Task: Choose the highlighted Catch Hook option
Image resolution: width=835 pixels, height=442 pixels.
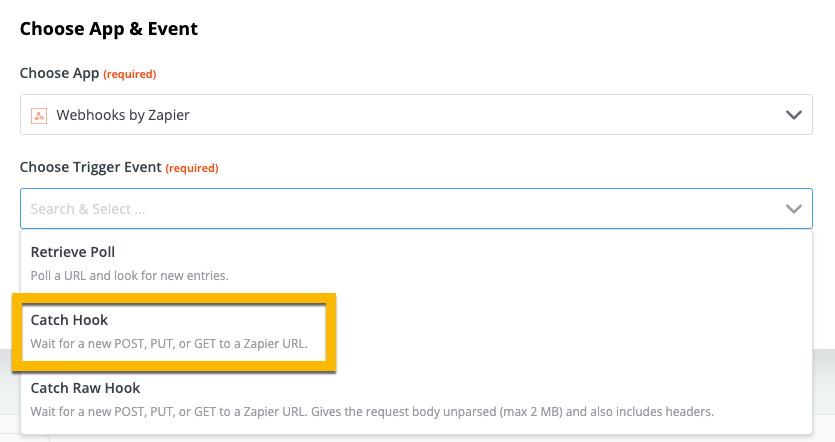Action: (x=70, y=320)
